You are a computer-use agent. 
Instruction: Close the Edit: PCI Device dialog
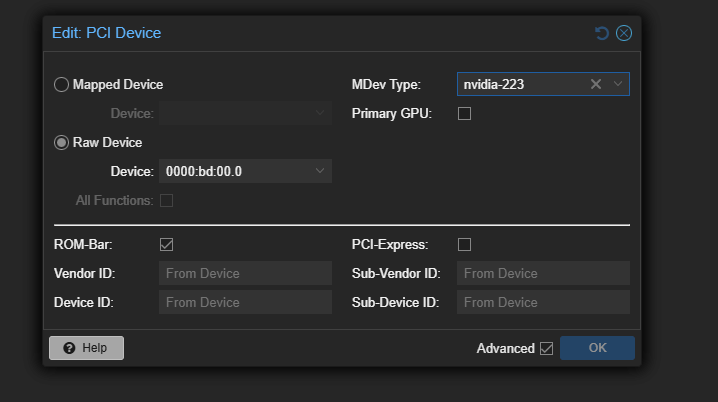[x=623, y=33]
